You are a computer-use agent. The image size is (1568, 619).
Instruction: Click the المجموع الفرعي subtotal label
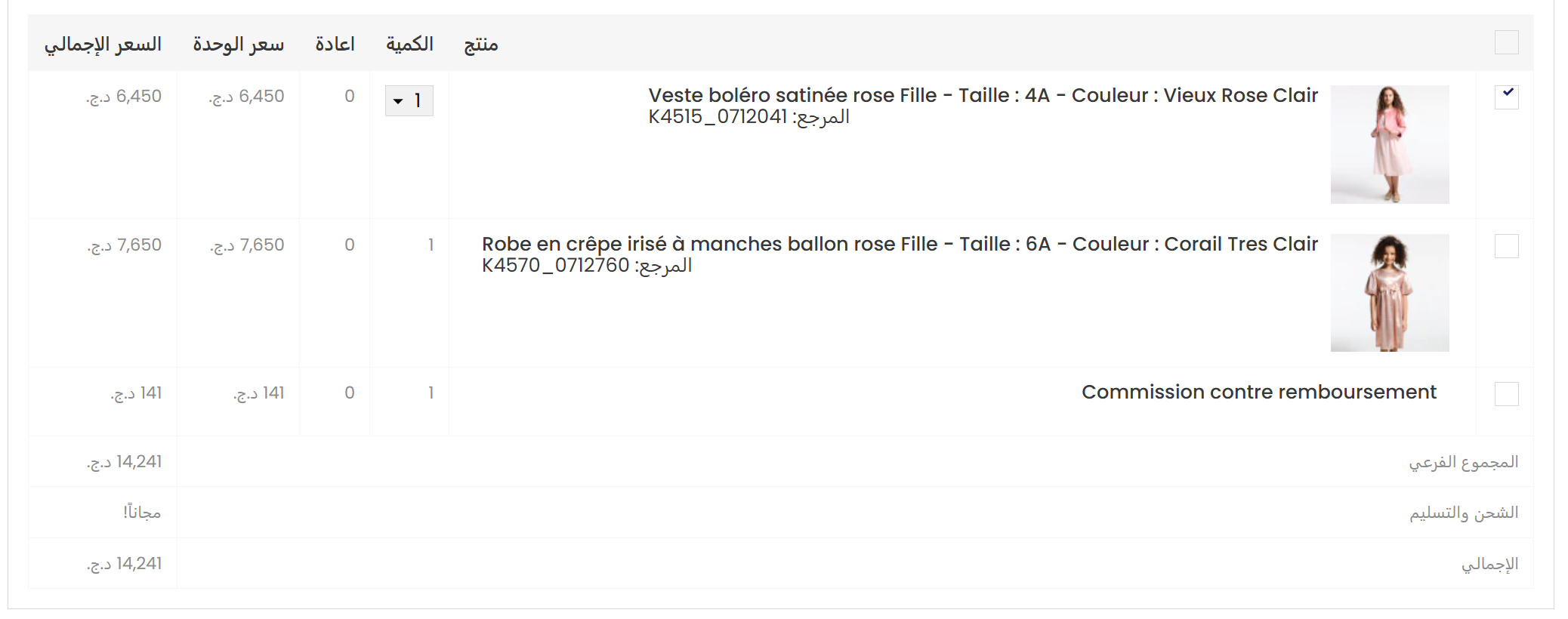coord(1463,462)
